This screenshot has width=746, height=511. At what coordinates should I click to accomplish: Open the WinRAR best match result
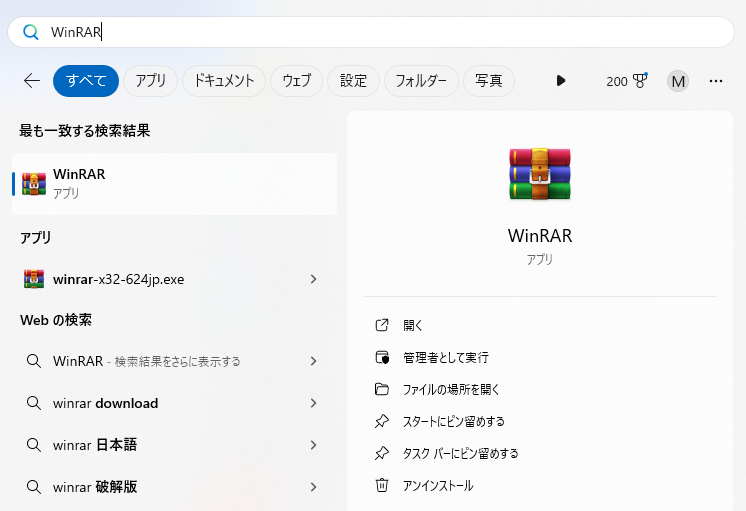[x=175, y=184]
